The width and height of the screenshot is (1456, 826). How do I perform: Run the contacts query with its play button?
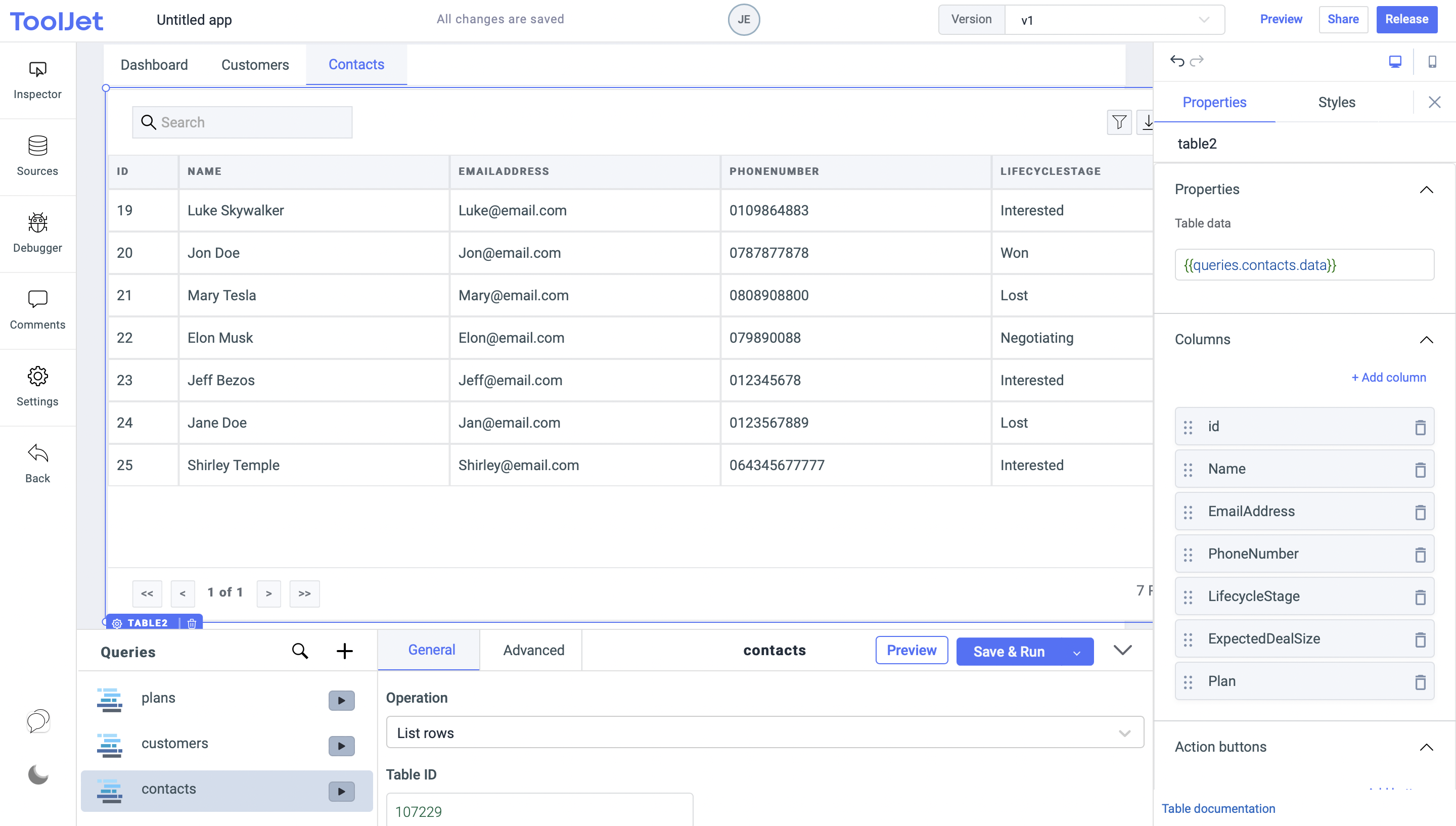(x=341, y=791)
